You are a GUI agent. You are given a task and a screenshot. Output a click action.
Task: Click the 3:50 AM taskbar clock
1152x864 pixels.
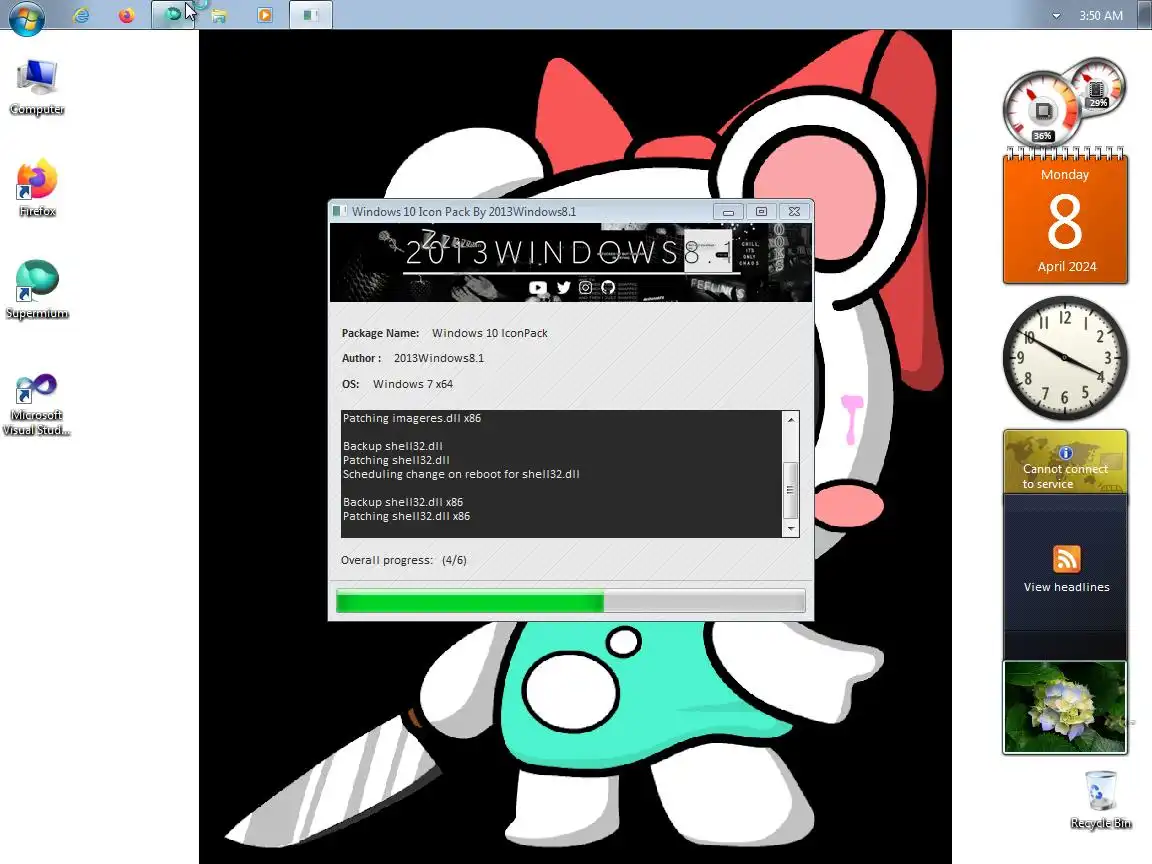click(x=1101, y=15)
